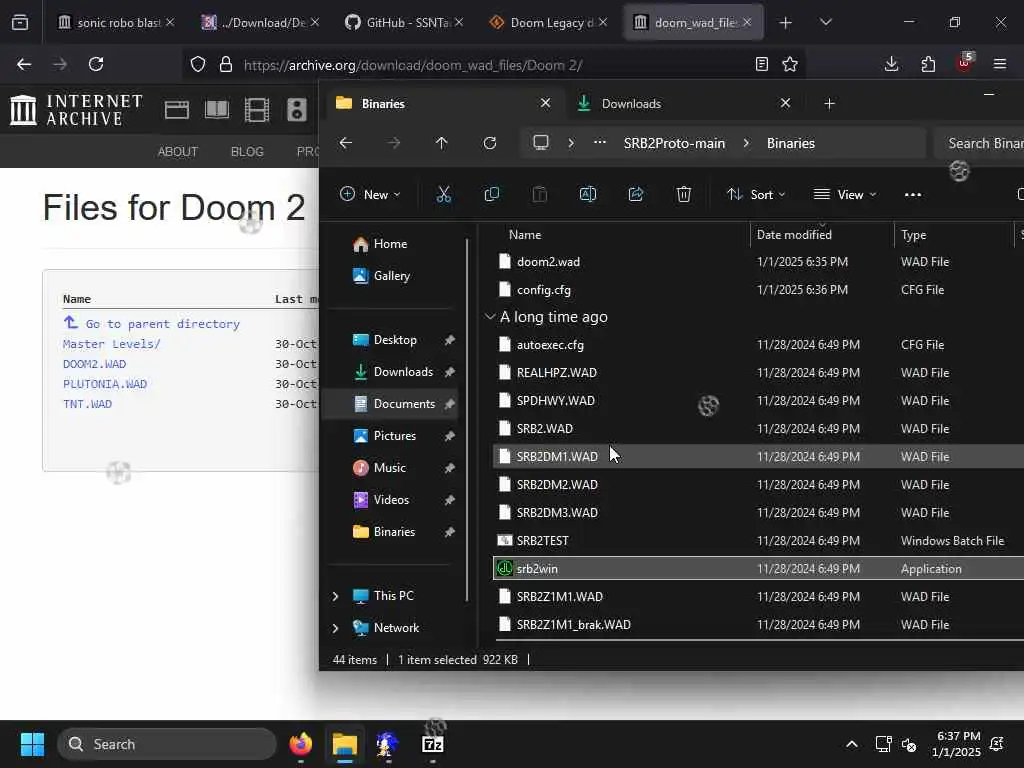
Task: Open TNT.WAD link on archive page
Action: tap(88, 404)
